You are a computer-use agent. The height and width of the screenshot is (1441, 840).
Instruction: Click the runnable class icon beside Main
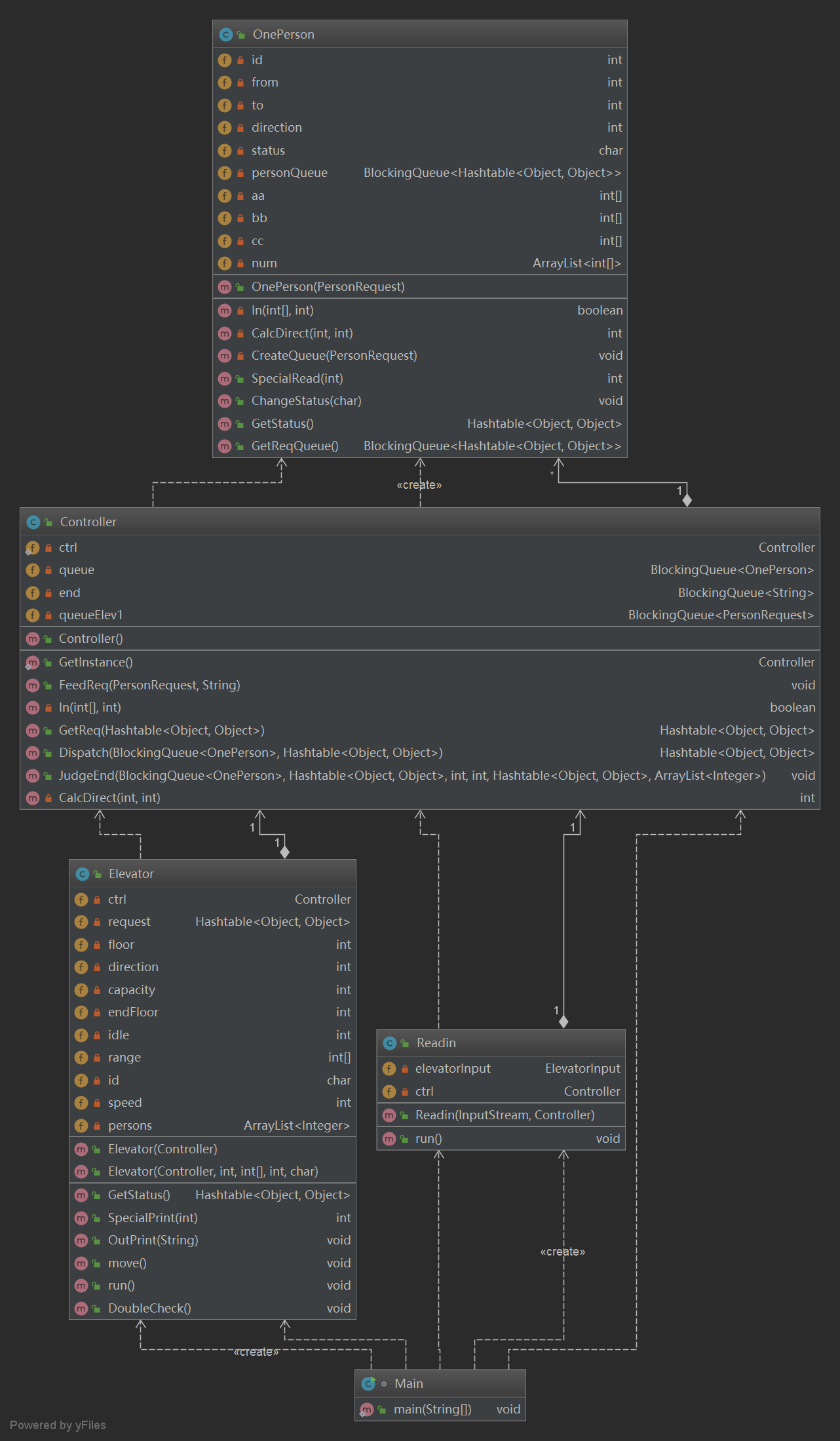click(x=368, y=1383)
